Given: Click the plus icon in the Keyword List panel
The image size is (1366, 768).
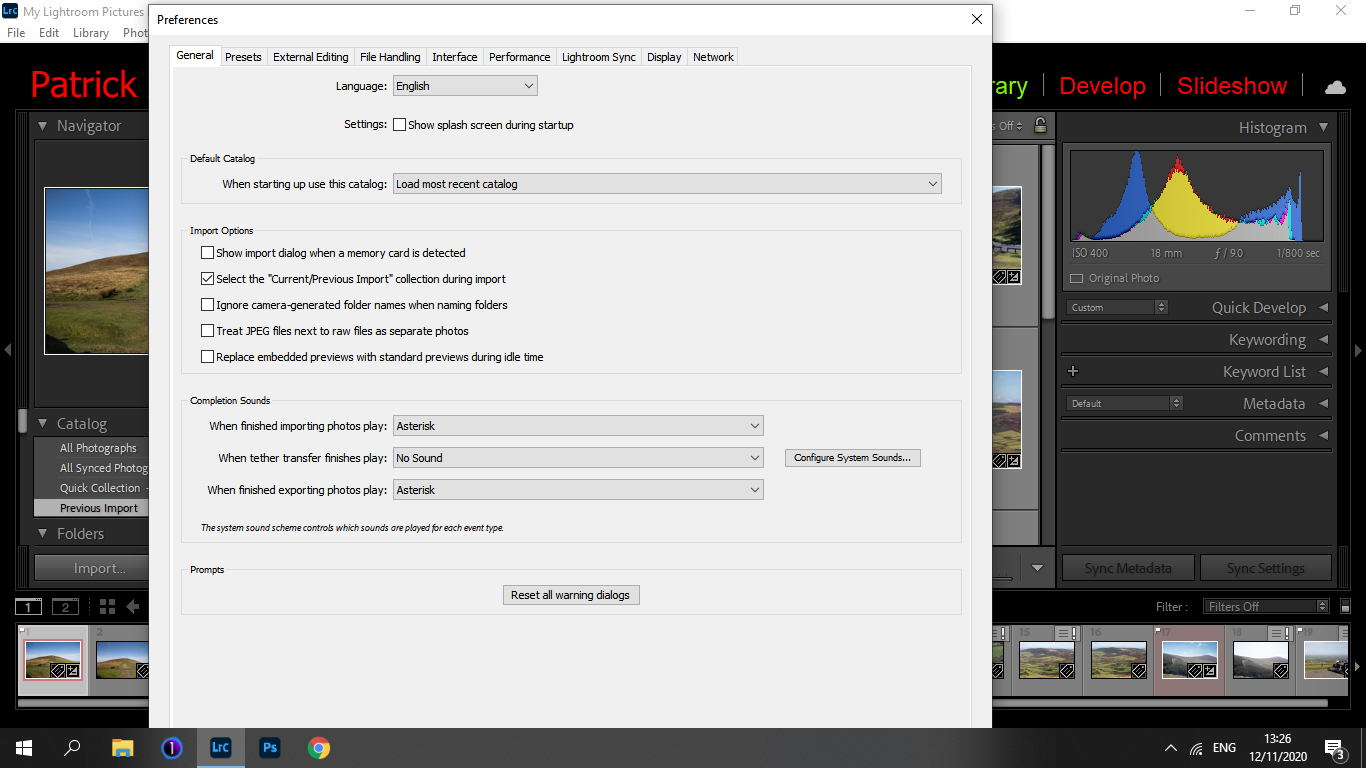Looking at the screenshot, I should [1072, 371].
